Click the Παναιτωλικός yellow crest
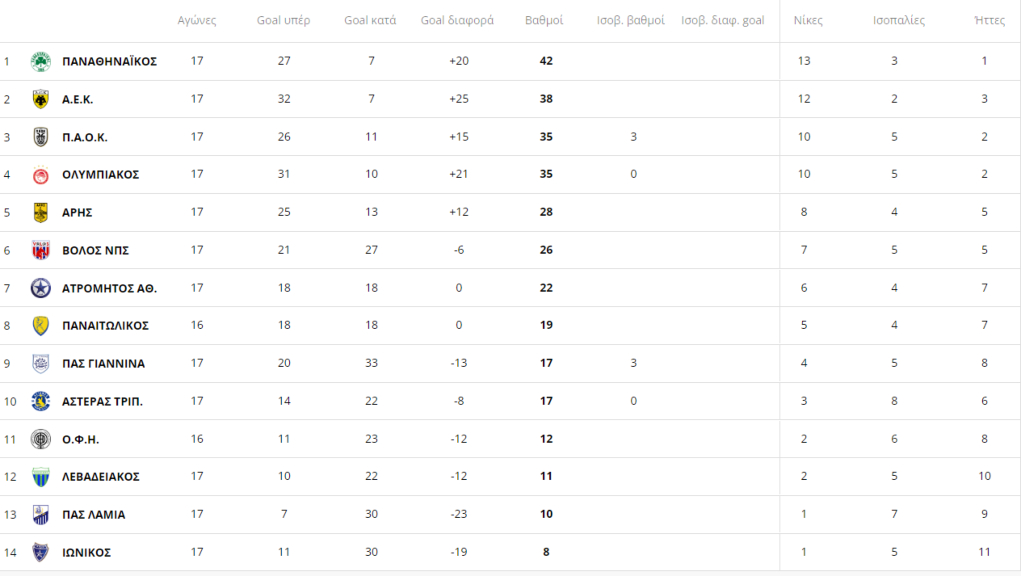 click(40, 326)
